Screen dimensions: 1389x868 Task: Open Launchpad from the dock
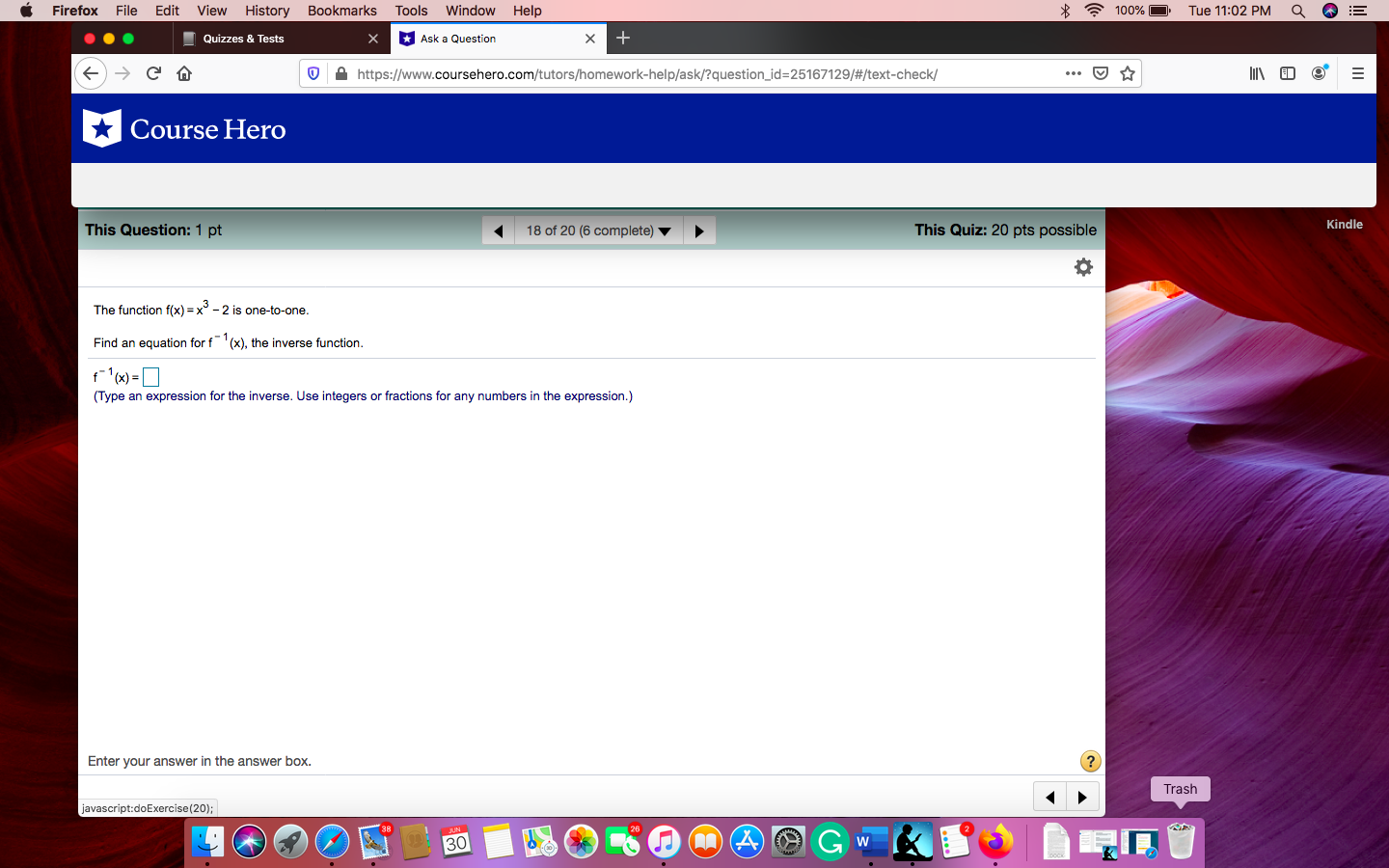290,842
